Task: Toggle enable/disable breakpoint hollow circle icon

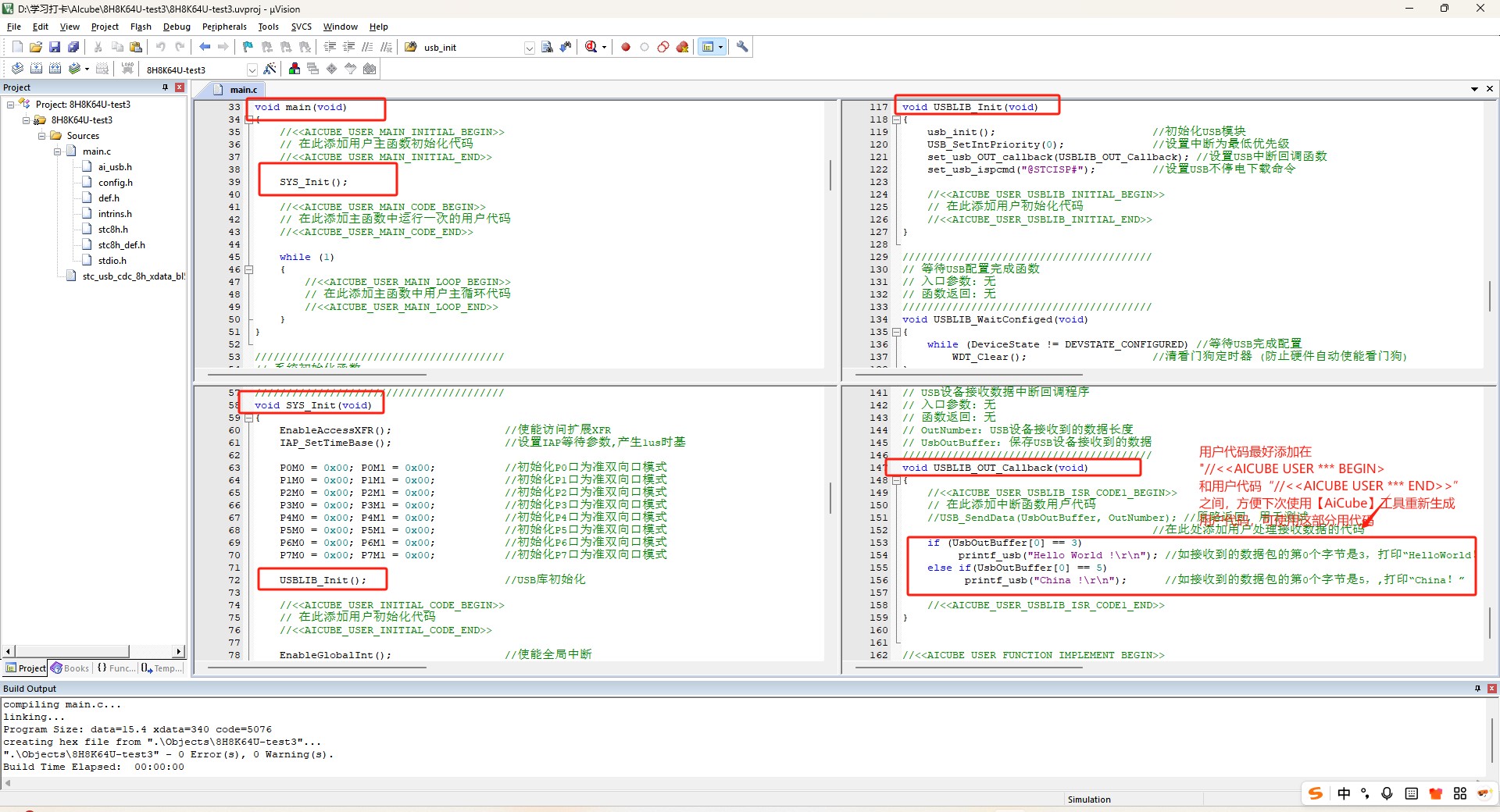Action: coord(645,47)
